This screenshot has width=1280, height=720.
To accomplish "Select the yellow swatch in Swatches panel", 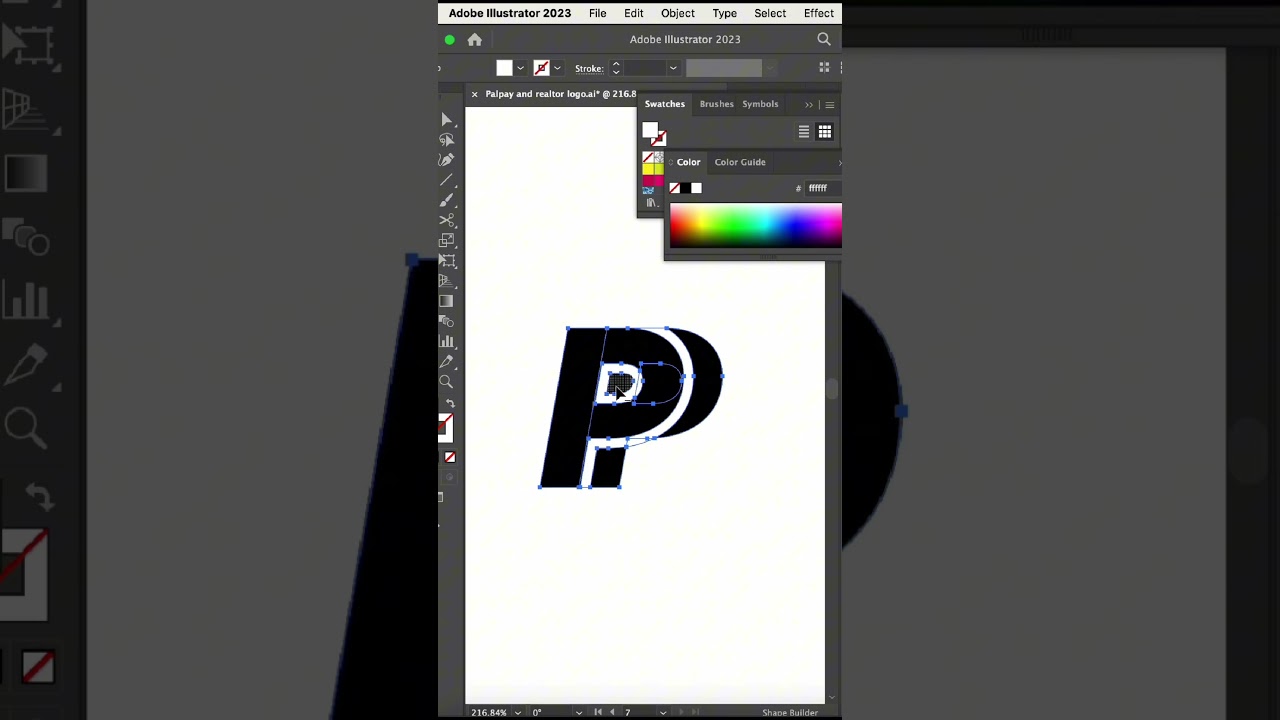I will (648, 169).
